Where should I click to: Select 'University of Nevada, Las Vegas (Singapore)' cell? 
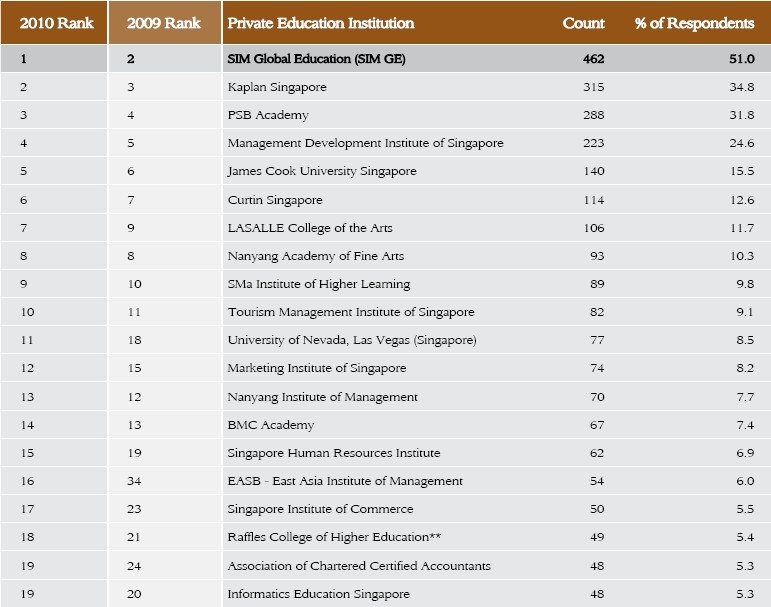tap(352, 340)
